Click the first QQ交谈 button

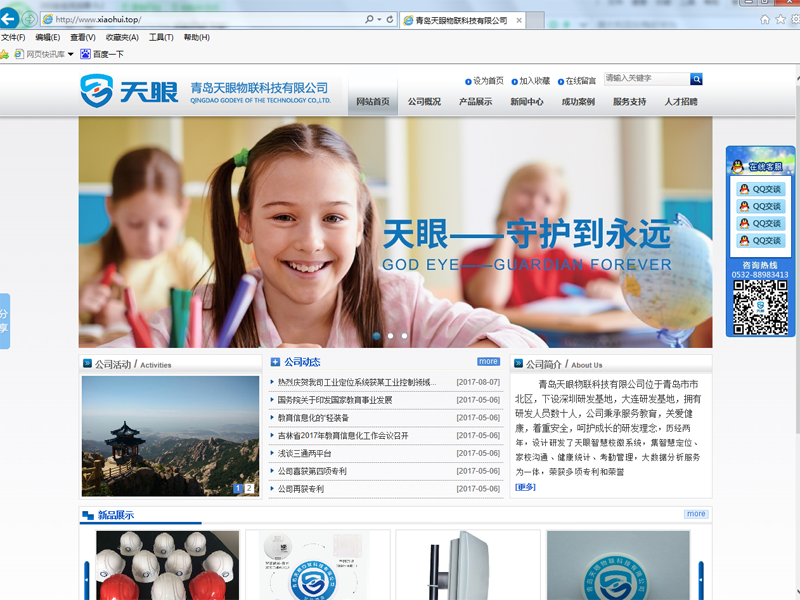[760, 189]
